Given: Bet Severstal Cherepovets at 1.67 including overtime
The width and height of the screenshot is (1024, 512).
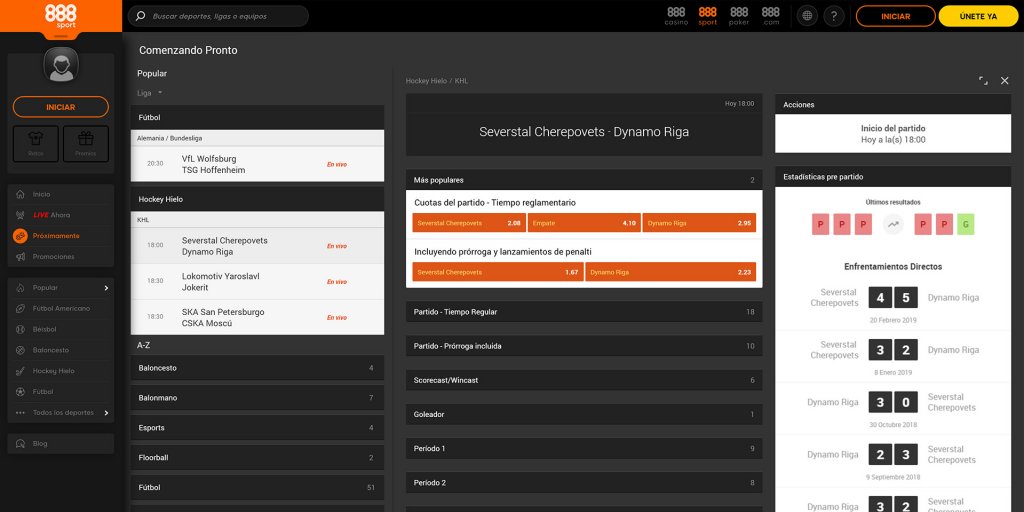Looking at the screenshot, I should [498, 272].
